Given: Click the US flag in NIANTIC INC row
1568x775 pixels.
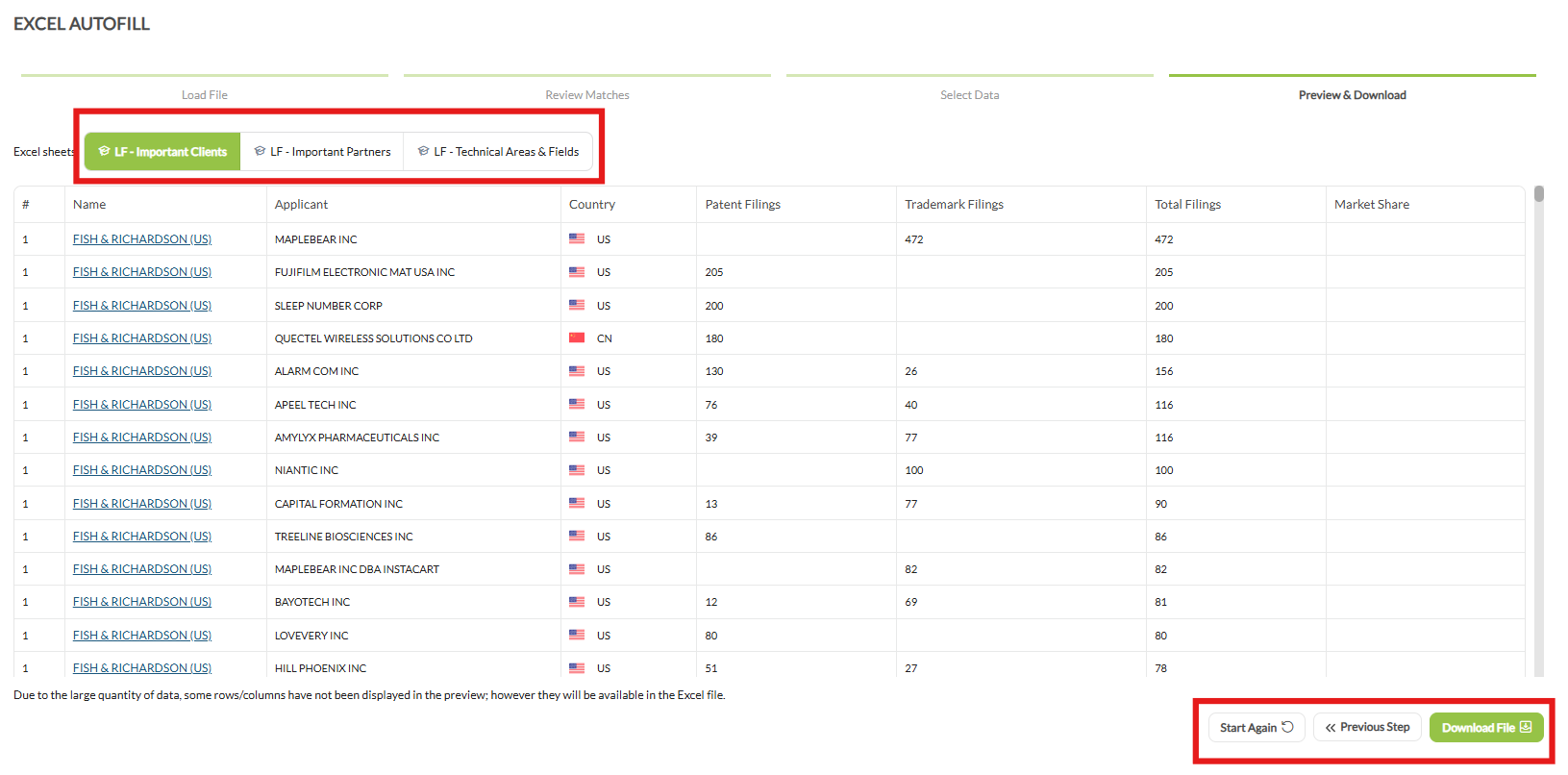Looking at the screenshot, I should (577, 470).
